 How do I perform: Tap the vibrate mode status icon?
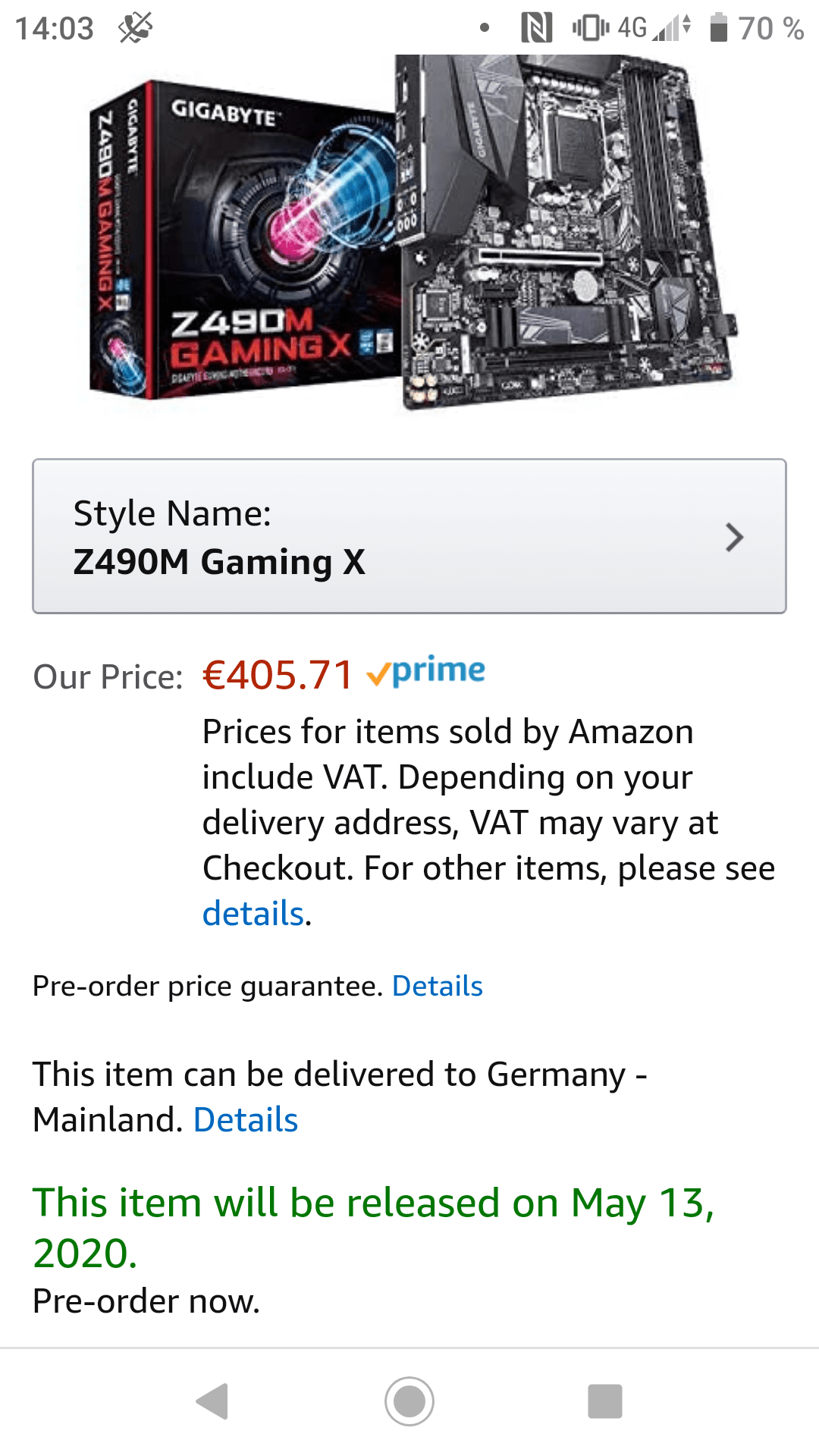tap(591, 28)
